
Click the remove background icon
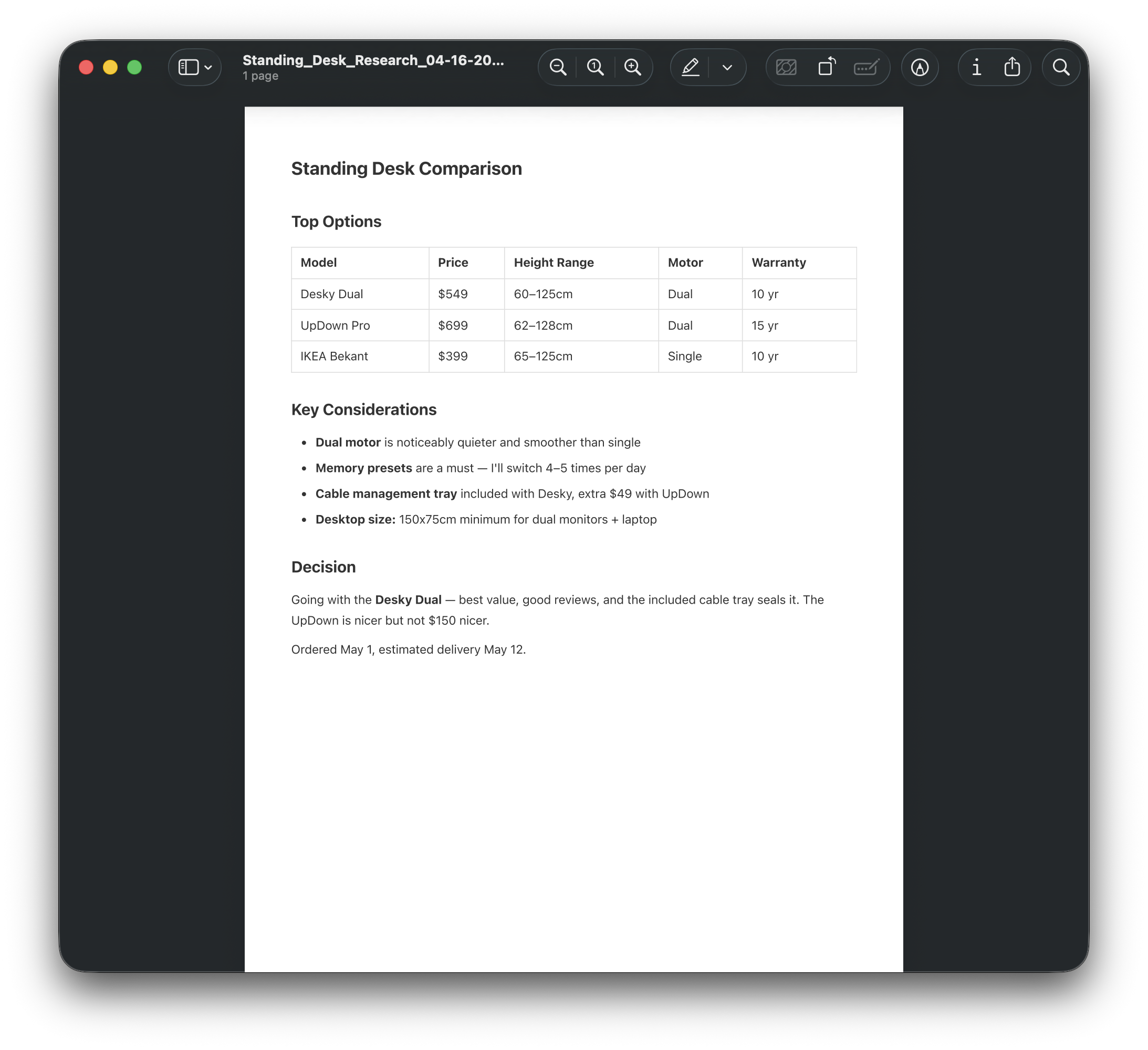(x=786, y=67)
